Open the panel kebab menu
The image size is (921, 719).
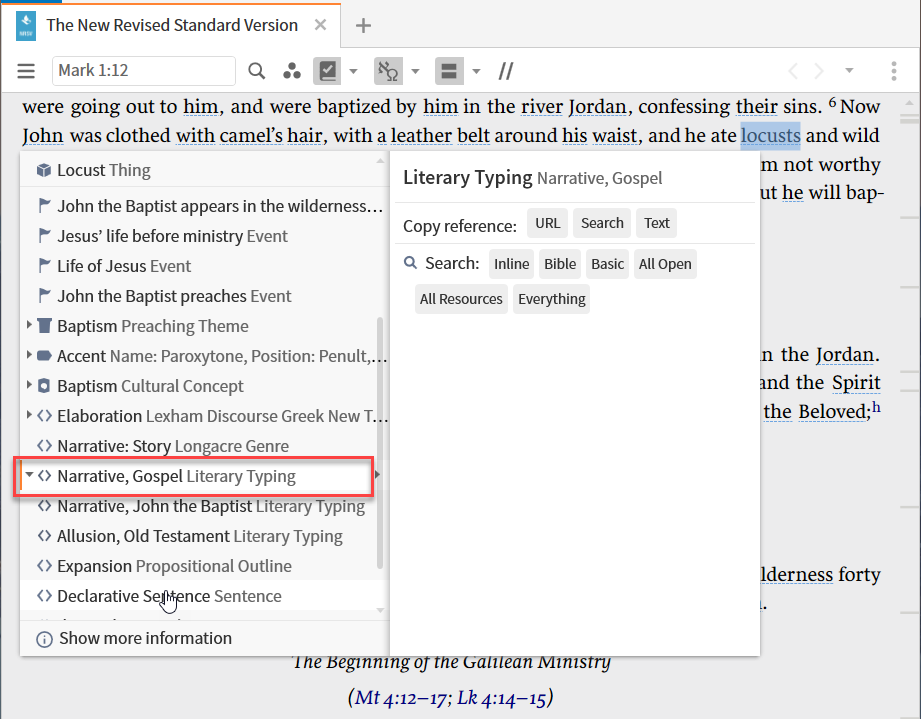pyautogui.click(x=894, y=71)
